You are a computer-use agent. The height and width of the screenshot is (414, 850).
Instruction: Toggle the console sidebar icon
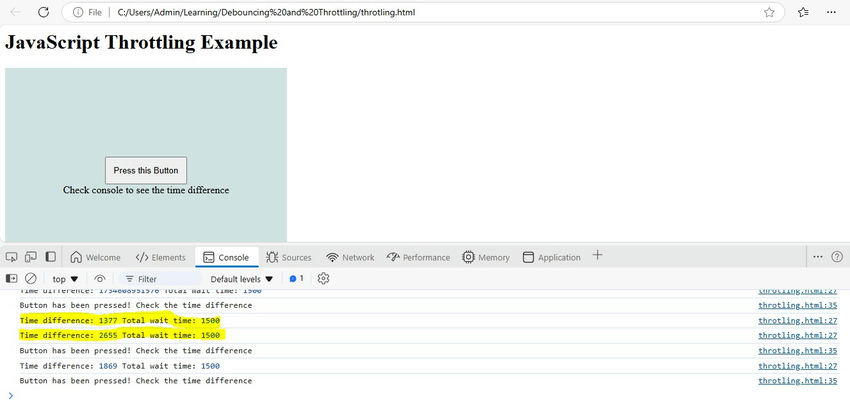(x=11, y=279)
